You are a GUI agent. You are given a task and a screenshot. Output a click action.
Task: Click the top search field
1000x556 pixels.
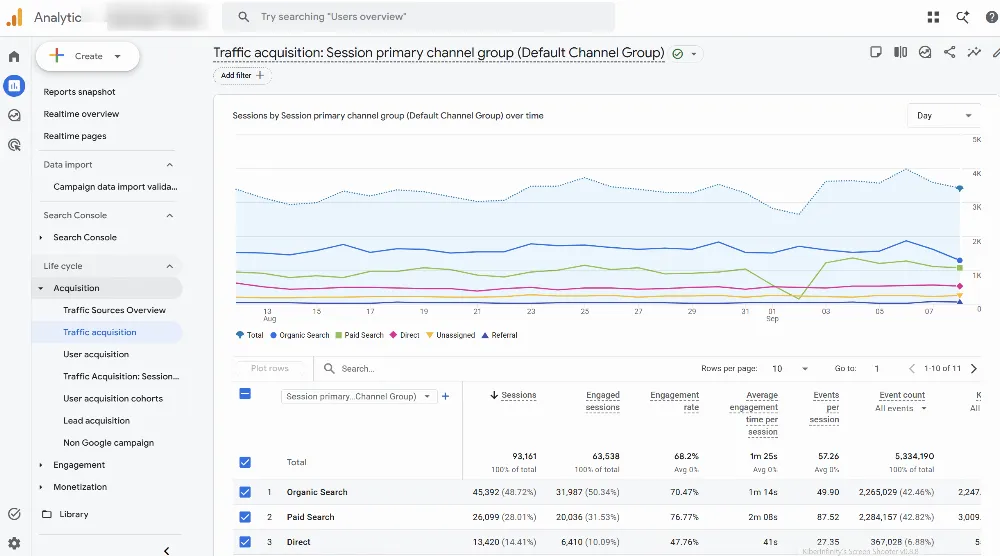tap(418, 17)
